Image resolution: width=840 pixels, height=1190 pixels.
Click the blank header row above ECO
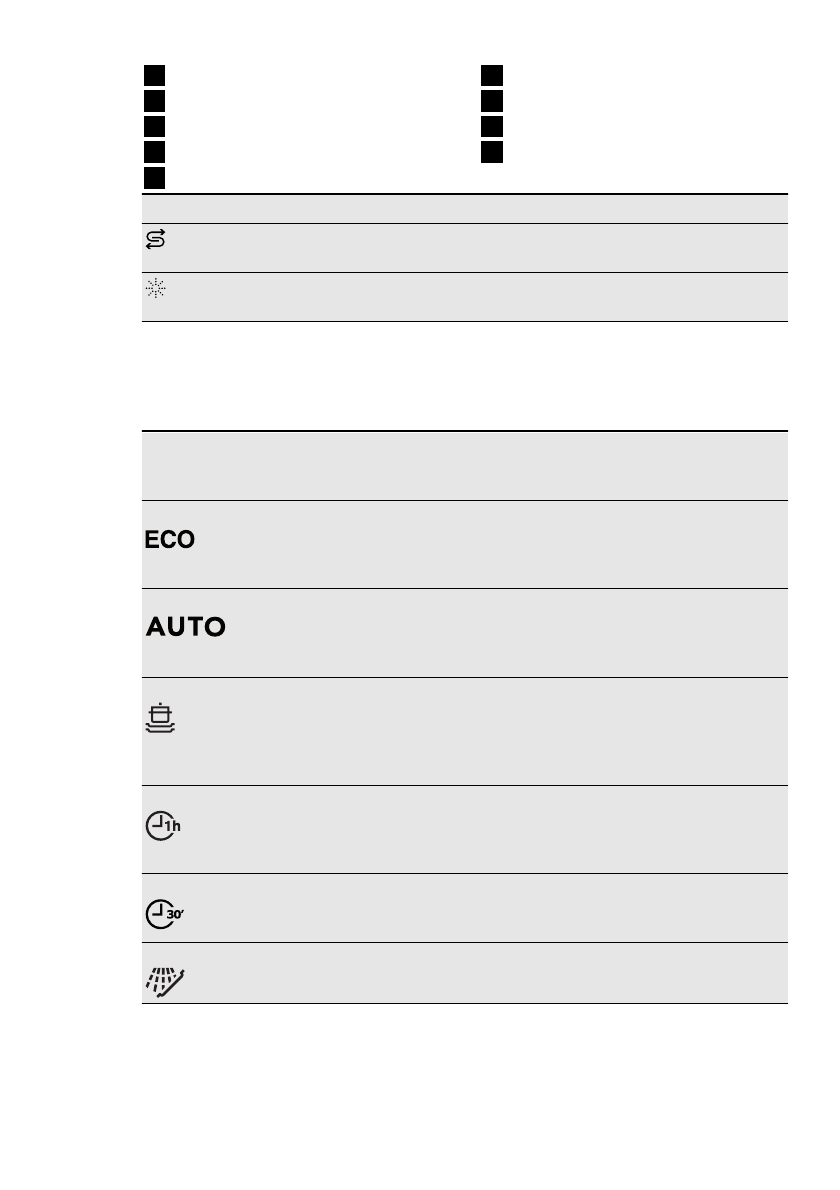click(x=465, y=466)
